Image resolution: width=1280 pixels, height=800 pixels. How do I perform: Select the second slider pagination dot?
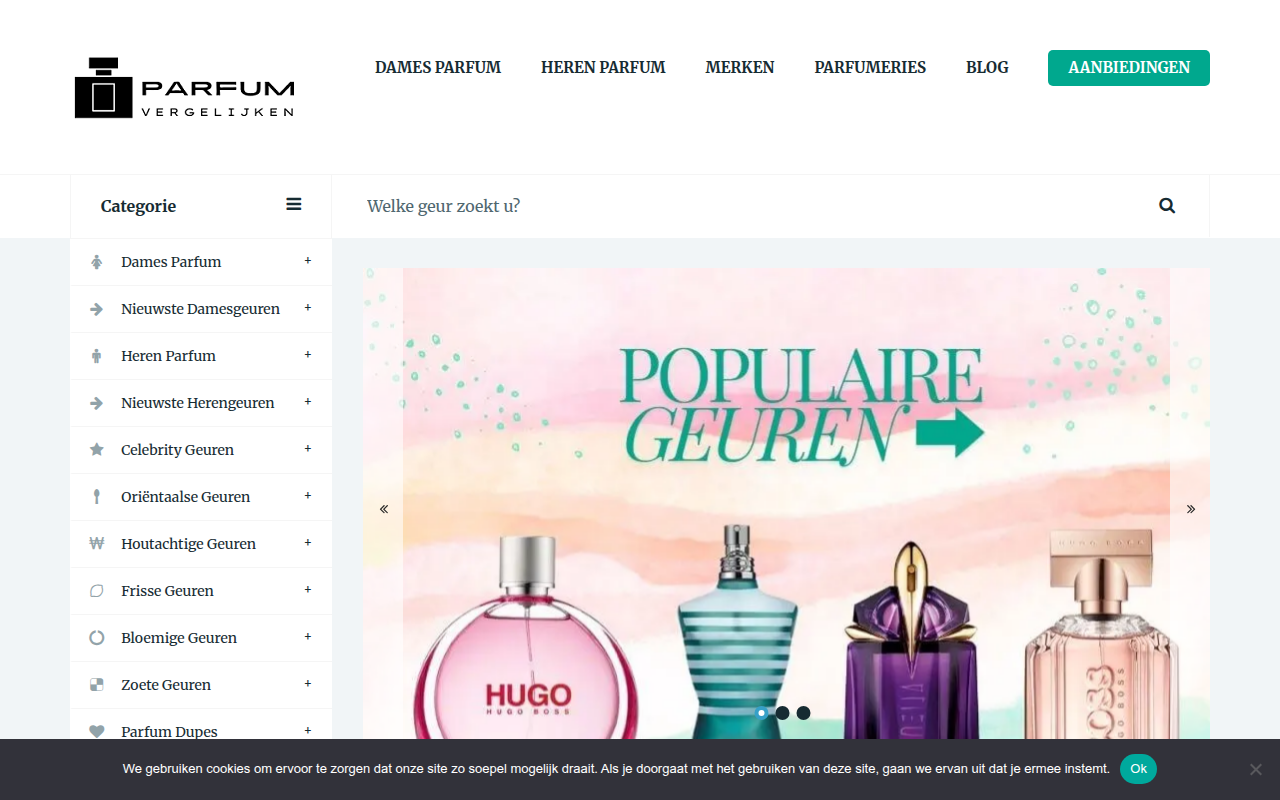[x=783, y=713]
